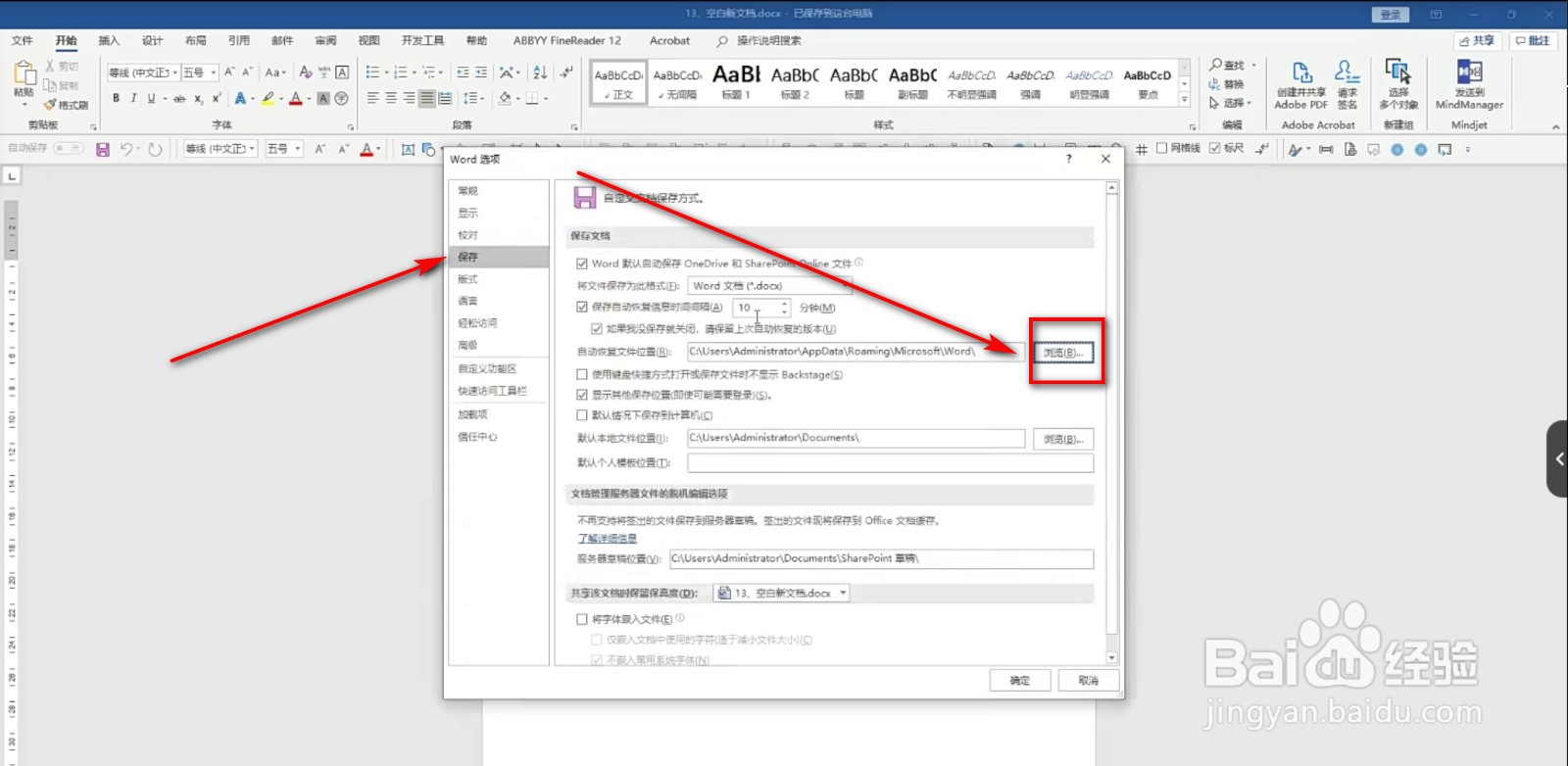The image size is (1568, 766).
Task: Open the File (文件) tab
Action: click(x=22, y=41)
